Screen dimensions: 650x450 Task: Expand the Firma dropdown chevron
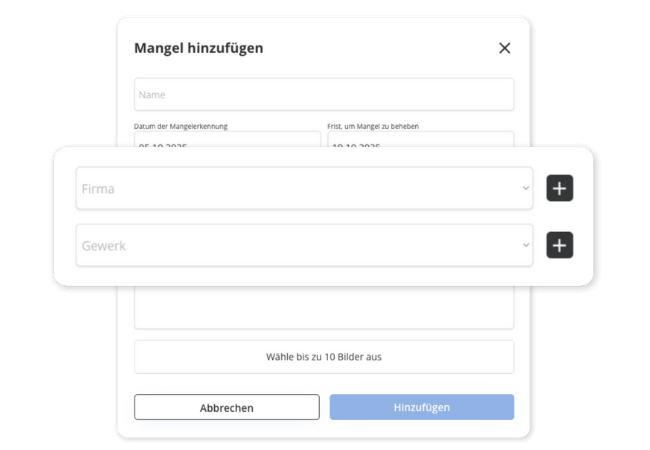525,188
